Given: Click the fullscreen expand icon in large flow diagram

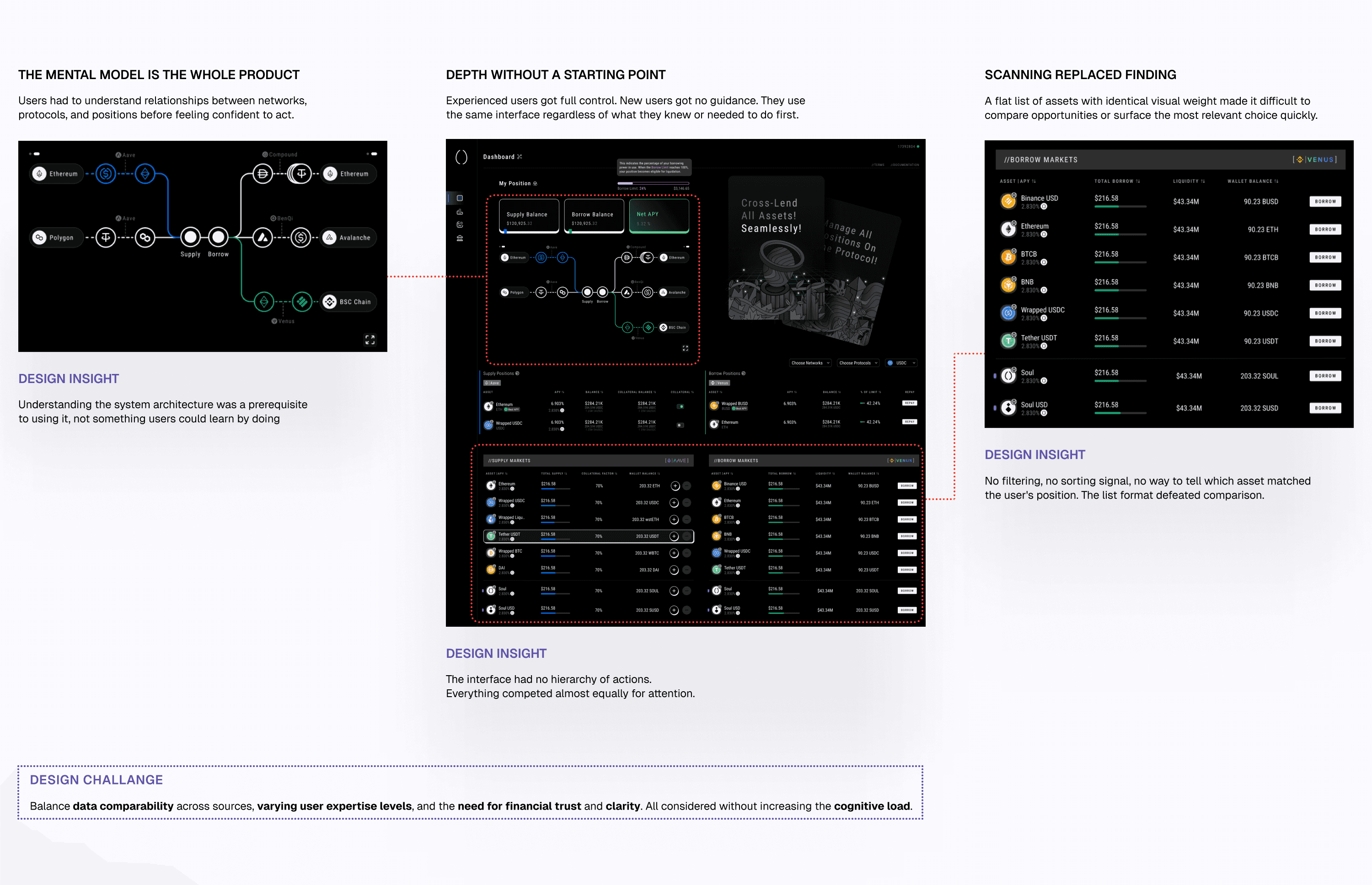Looking at the screenshot, I should 370,340.
